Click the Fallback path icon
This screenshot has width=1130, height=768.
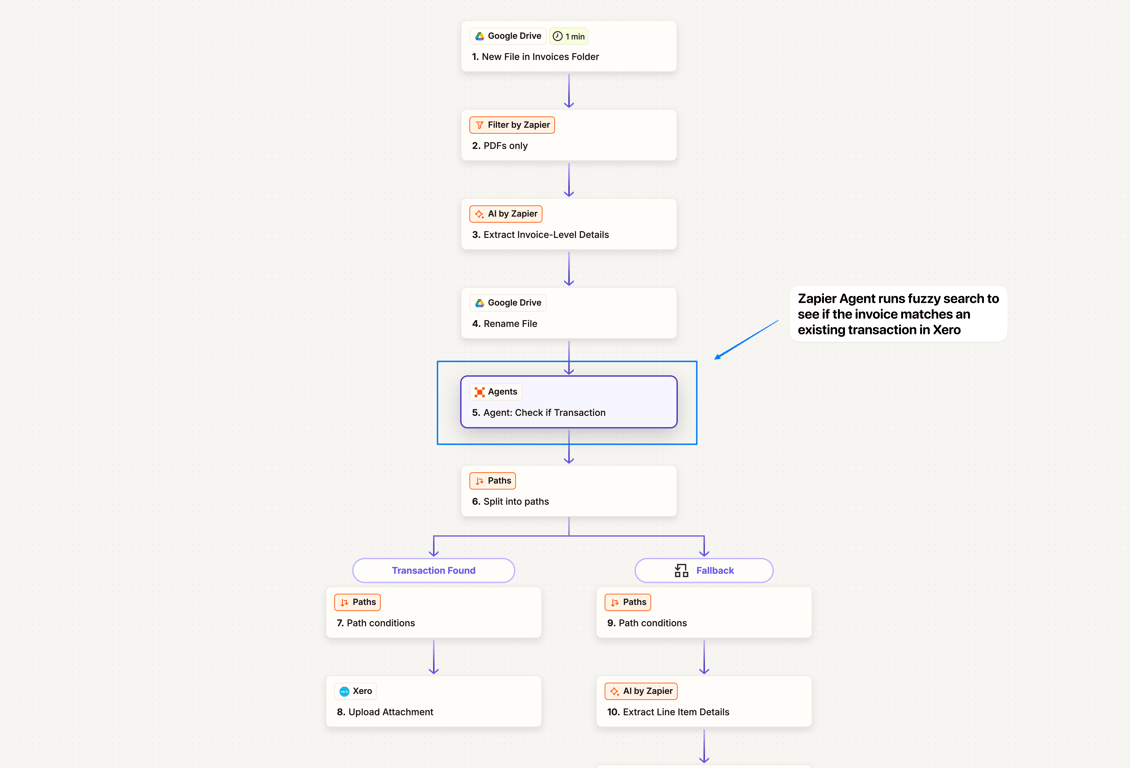[x=681, y=571]
